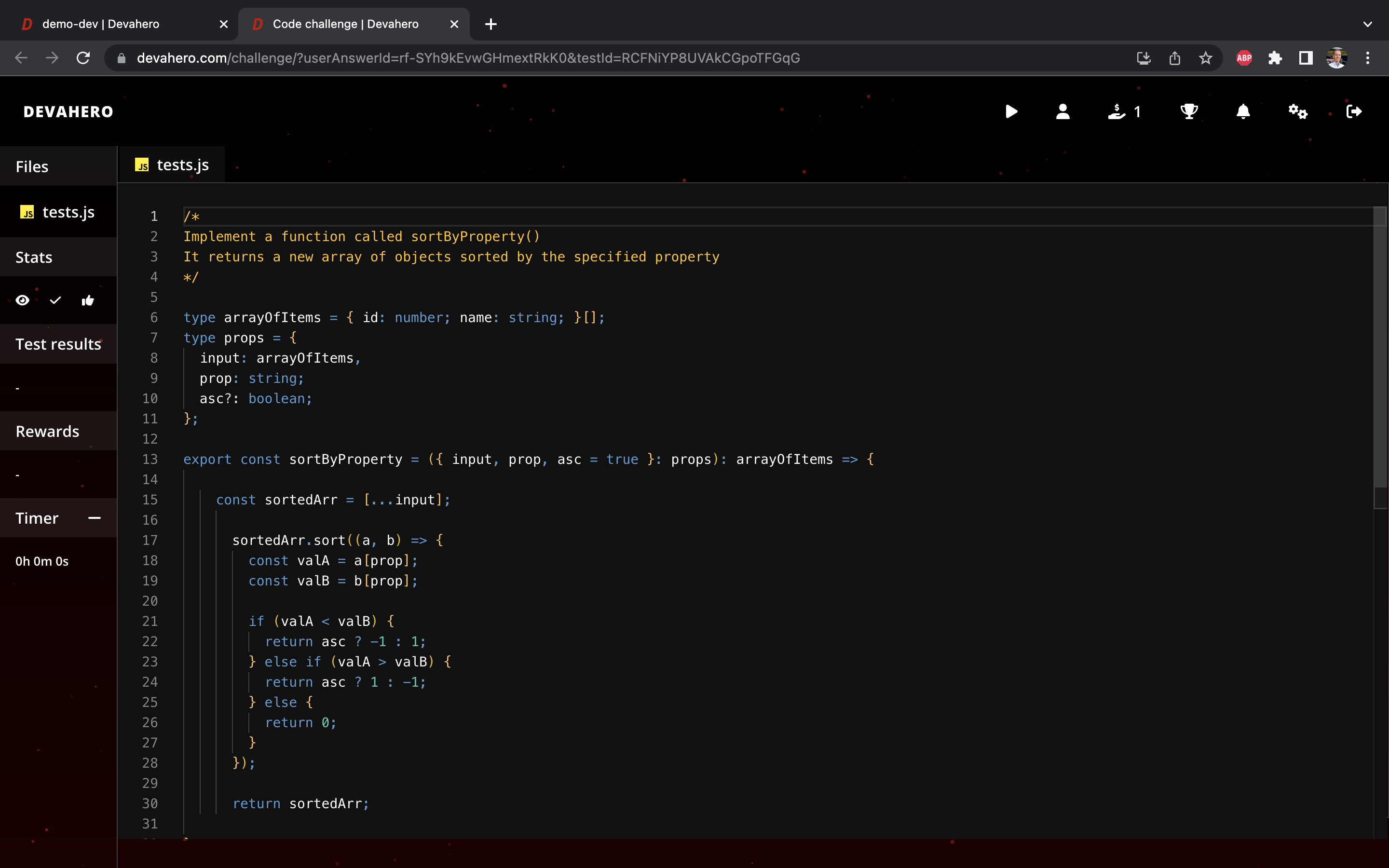Image resolution: width=1389 pixels, height=868 pixels.
Task: Collapse the Timer panel with minus
Action: point(95,518)
